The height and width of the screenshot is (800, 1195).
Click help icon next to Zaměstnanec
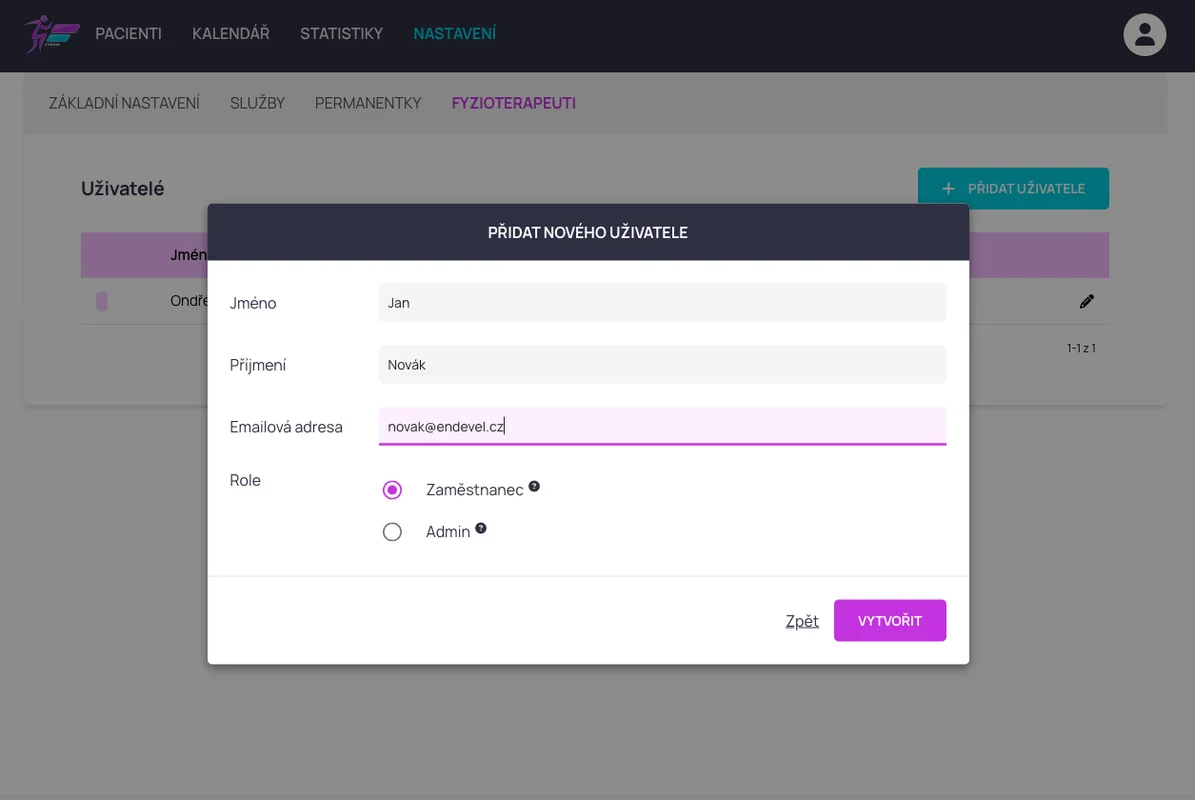coord(534,486)
